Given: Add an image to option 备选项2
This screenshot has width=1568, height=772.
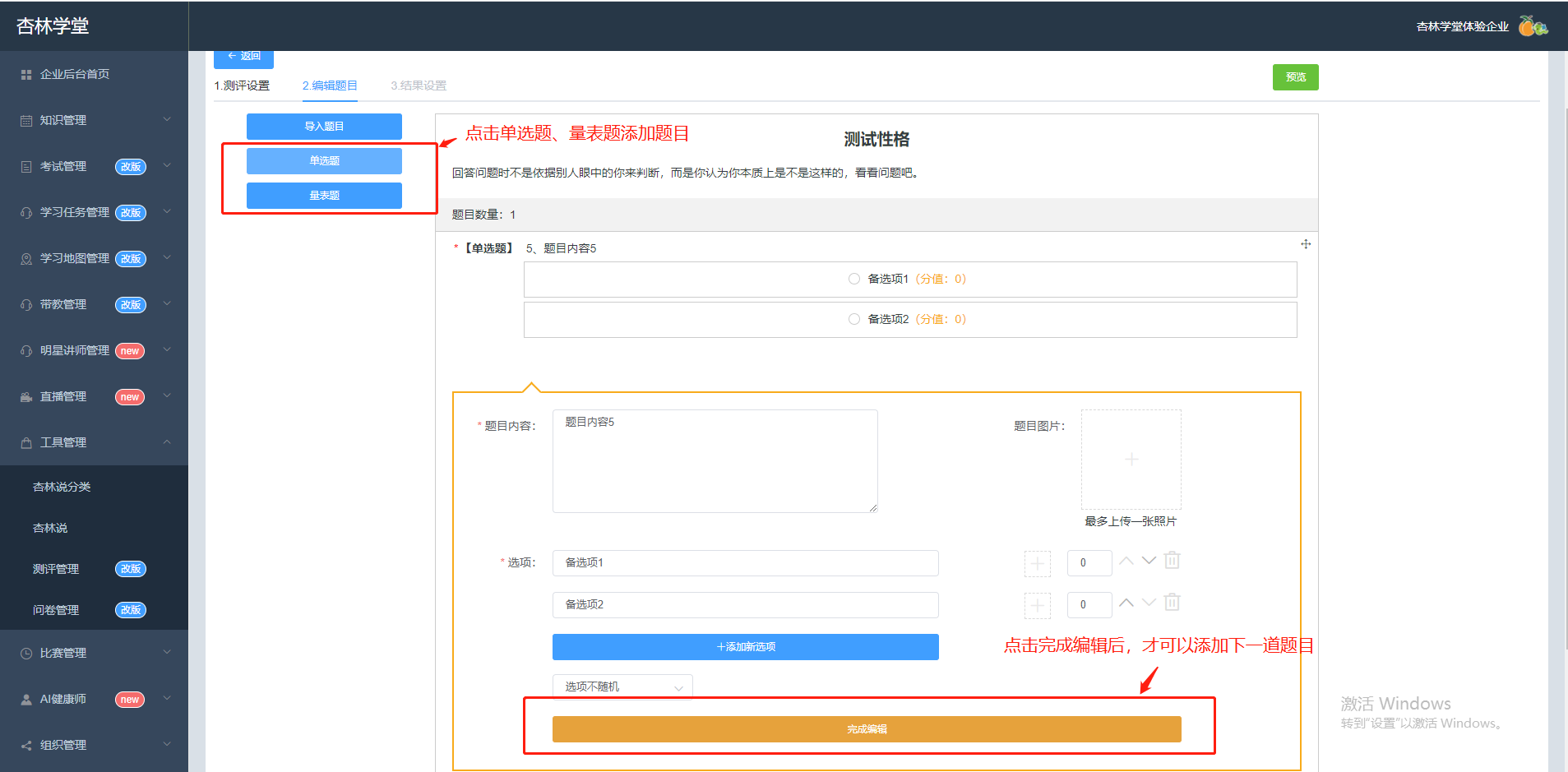Looking at the screenshot, I should (1038, 605).
